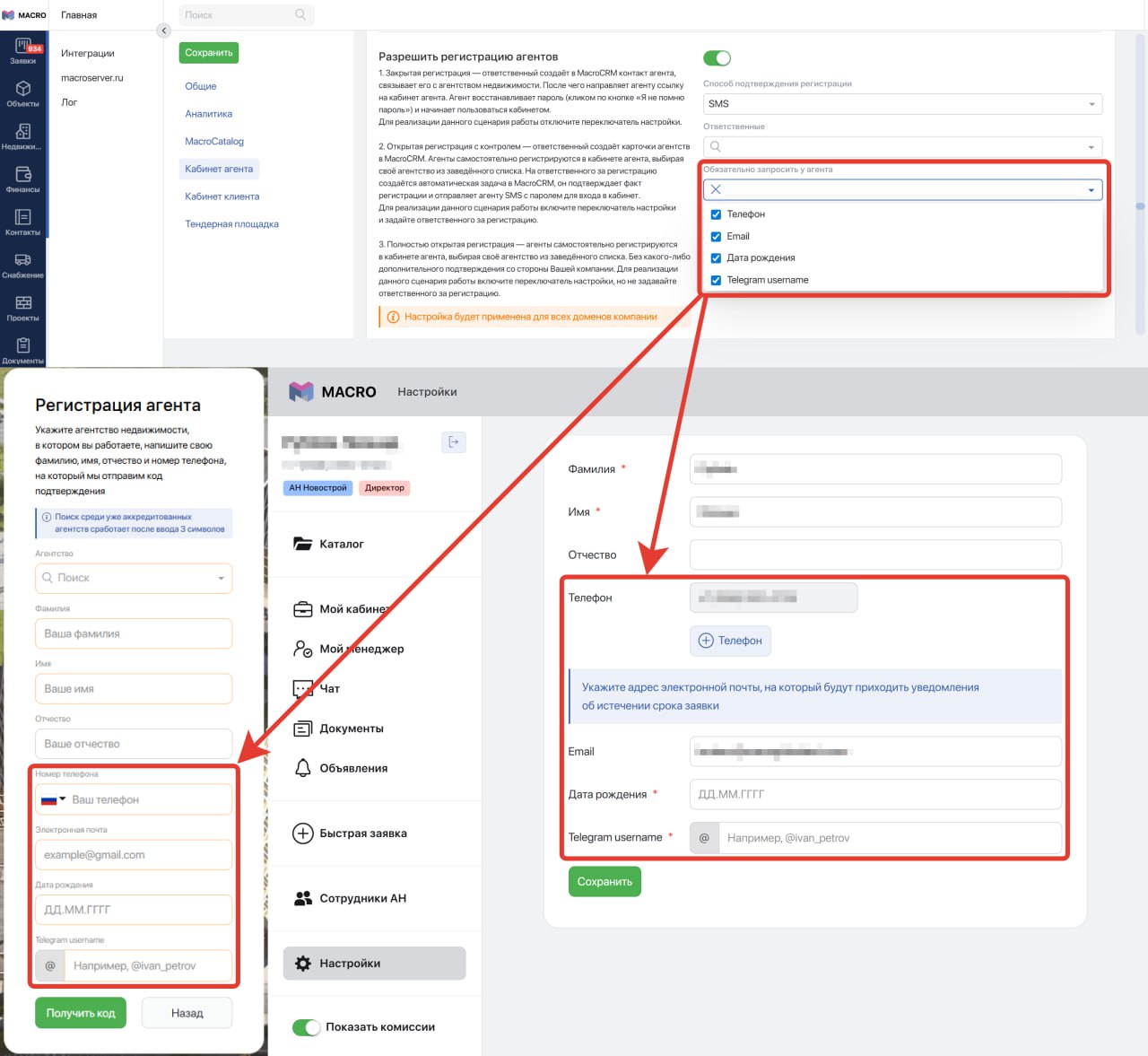Open the phone country flag selector

(x=53, y=799)
